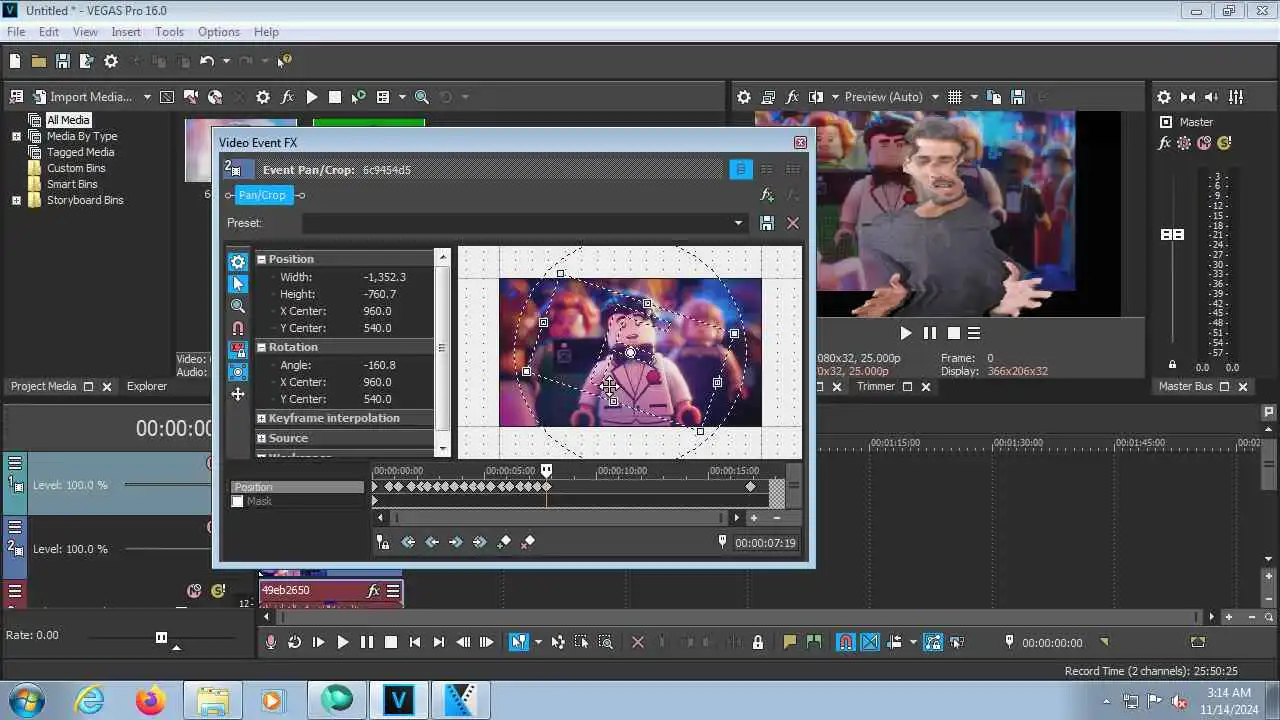Image resolution: width=1280 pixels, height=720 pixels.
Task: Delete the Pan/Crop preset
Action: click(793, 223)
